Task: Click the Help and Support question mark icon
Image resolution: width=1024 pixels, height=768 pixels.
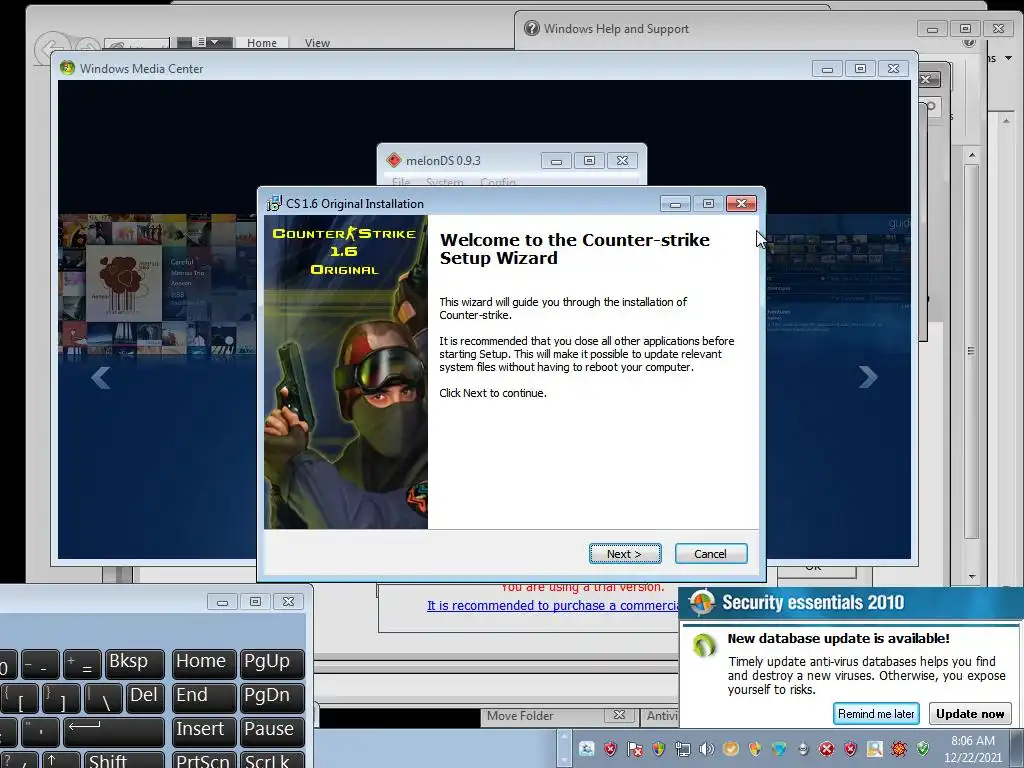Action: coord(532,28)
